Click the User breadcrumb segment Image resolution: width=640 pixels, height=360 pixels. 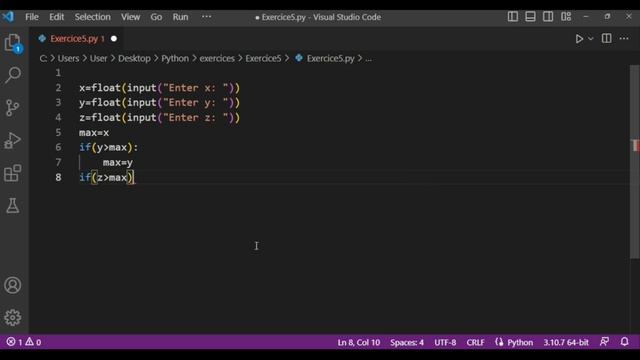[98, 58]
